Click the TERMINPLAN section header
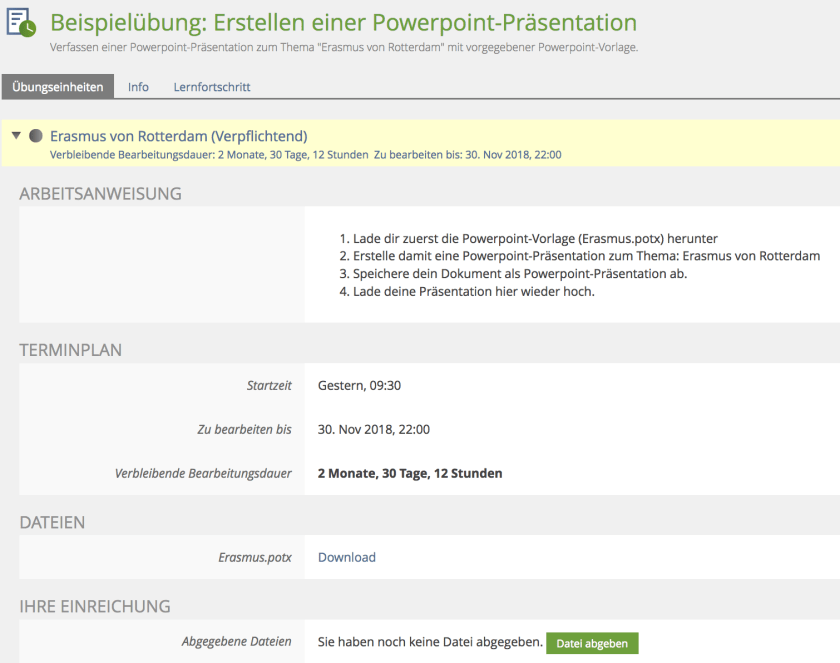This screenshot has width=840, height=663. (x=69, y=350)
